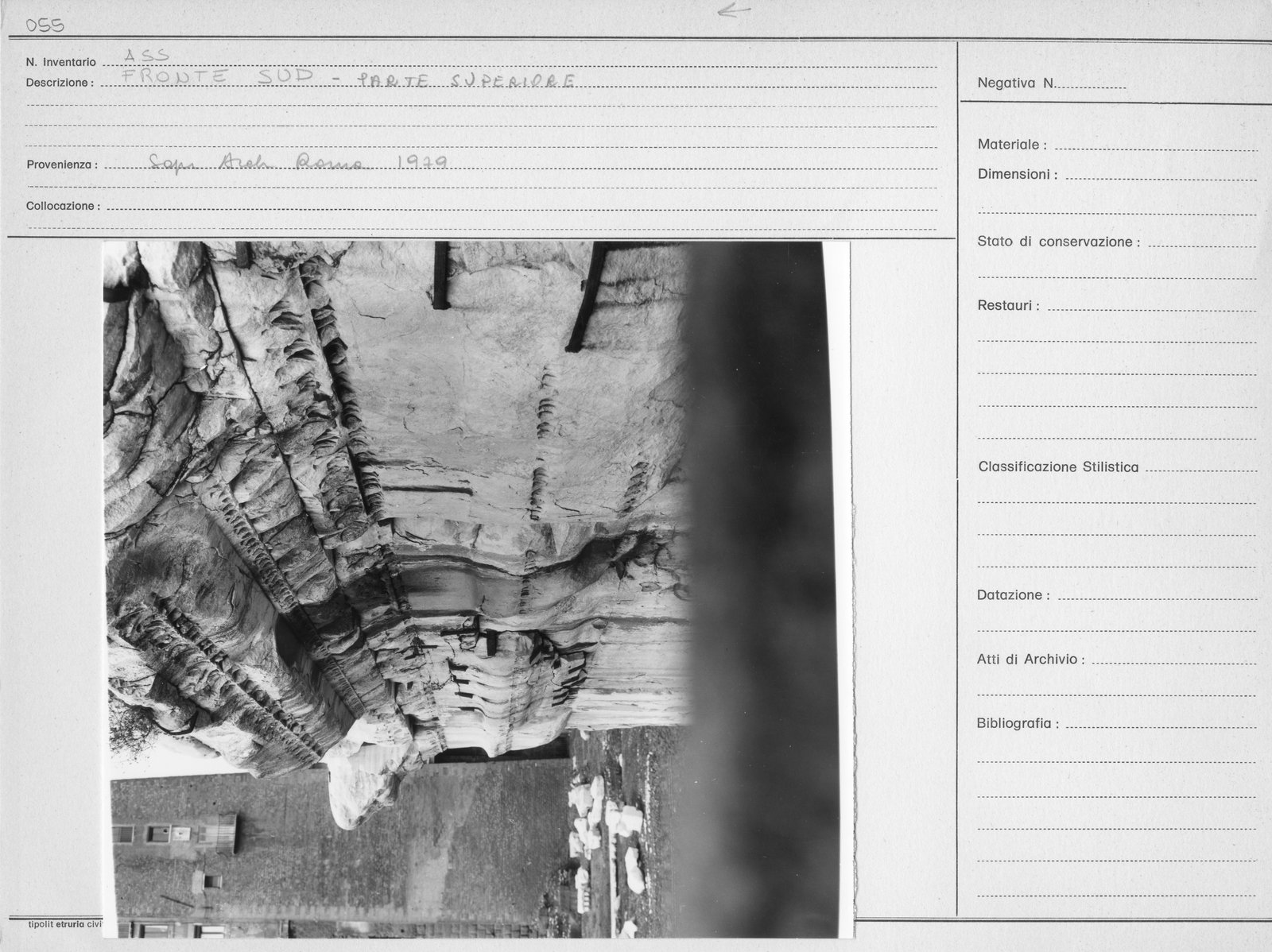Click the 'Dimensioni:' label
This screenshot has width=1272, height=952.
(x=1018, y=174)
